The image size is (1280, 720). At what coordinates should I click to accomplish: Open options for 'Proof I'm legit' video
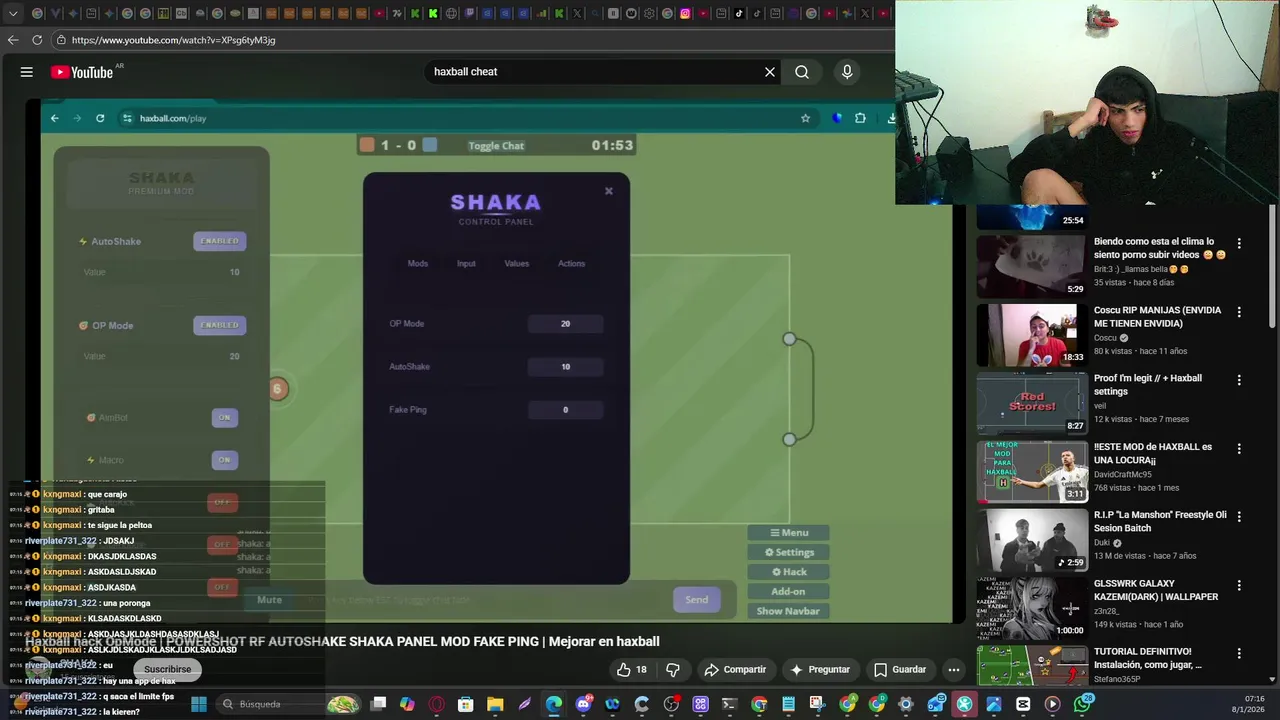(x=1239, y=380)
